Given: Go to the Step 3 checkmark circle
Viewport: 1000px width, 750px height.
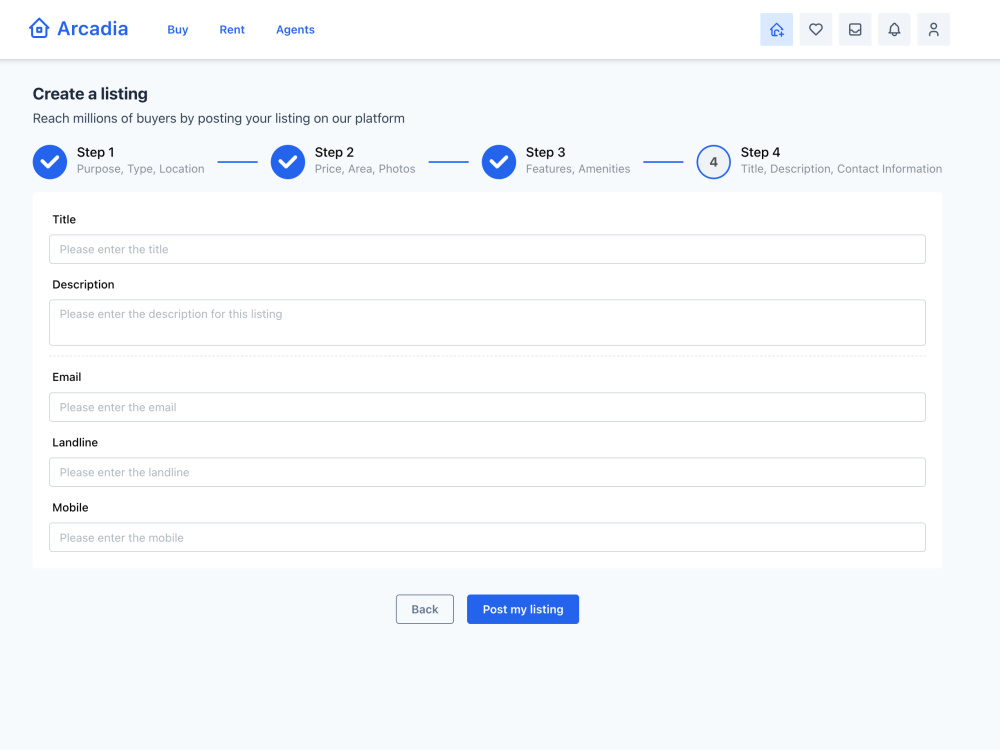Looking at the screenshot, I should click(499, 162).
